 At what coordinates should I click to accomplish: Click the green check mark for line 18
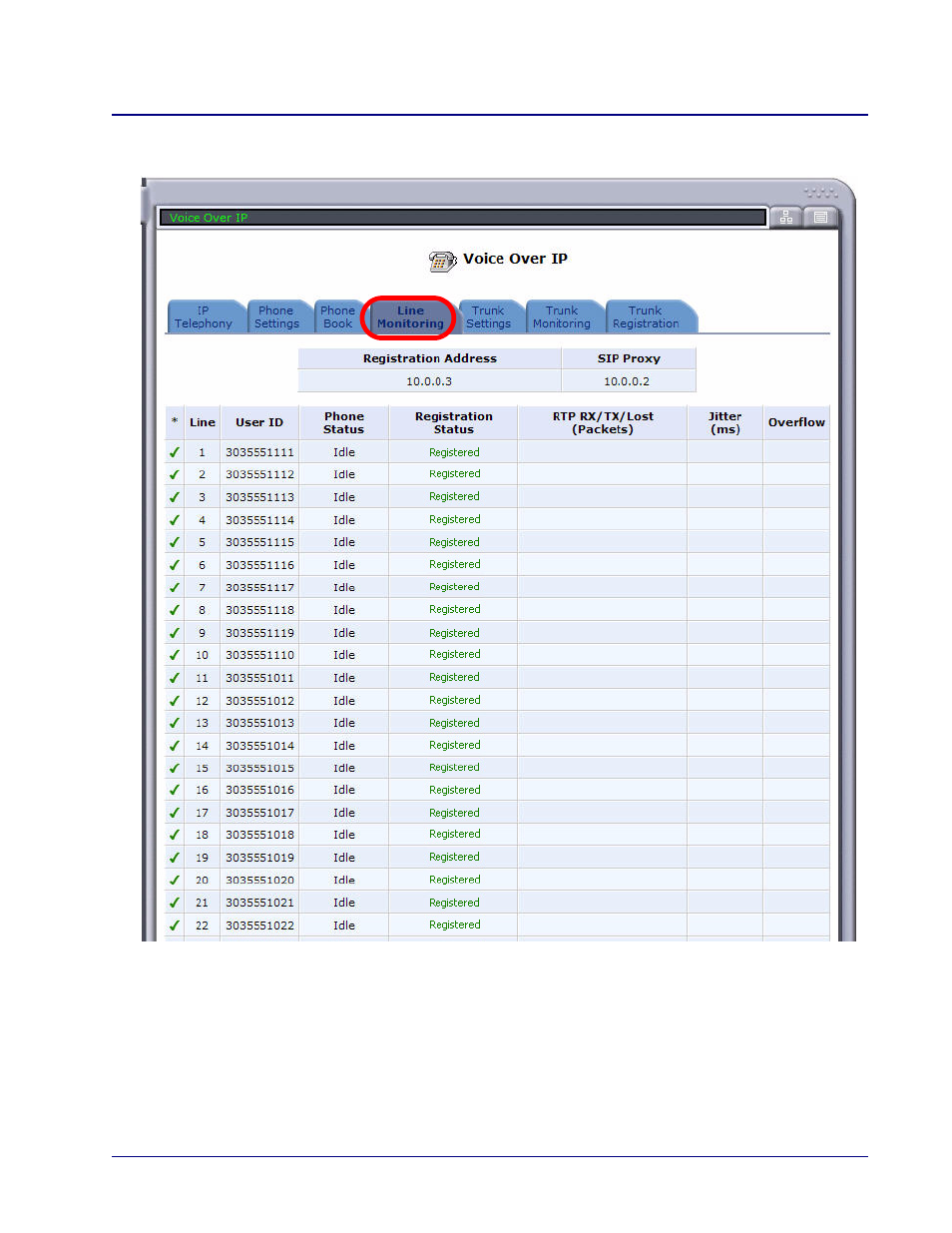pyautogui.click(x=175, y=835)
